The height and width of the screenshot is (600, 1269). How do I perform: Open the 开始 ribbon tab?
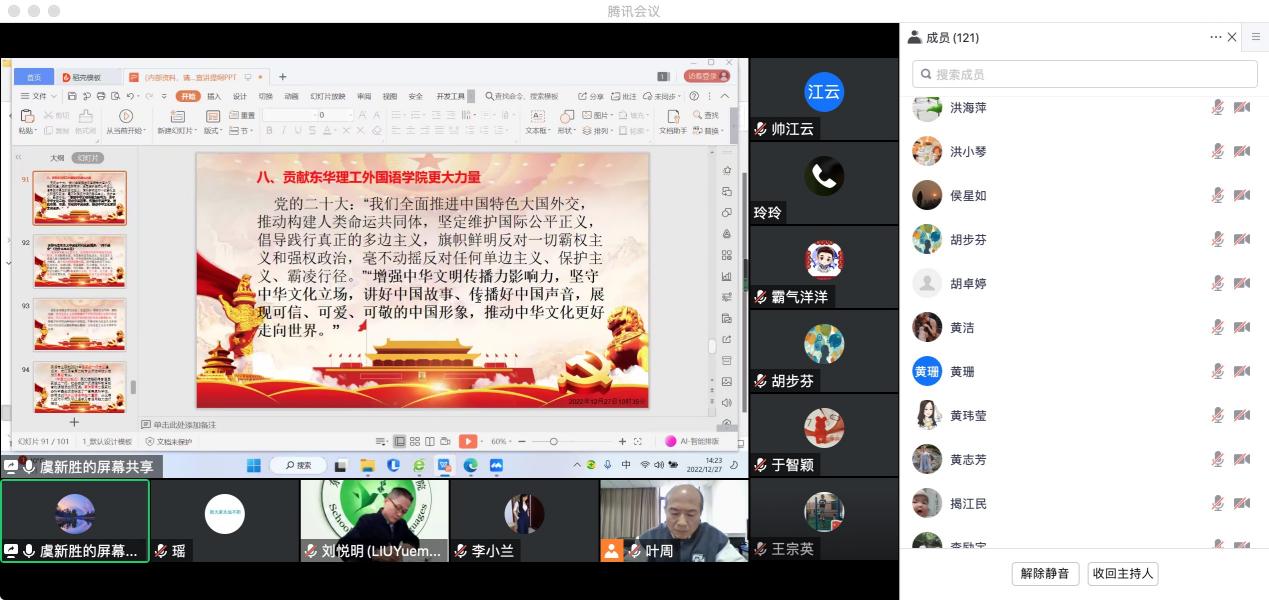[188, 96]
